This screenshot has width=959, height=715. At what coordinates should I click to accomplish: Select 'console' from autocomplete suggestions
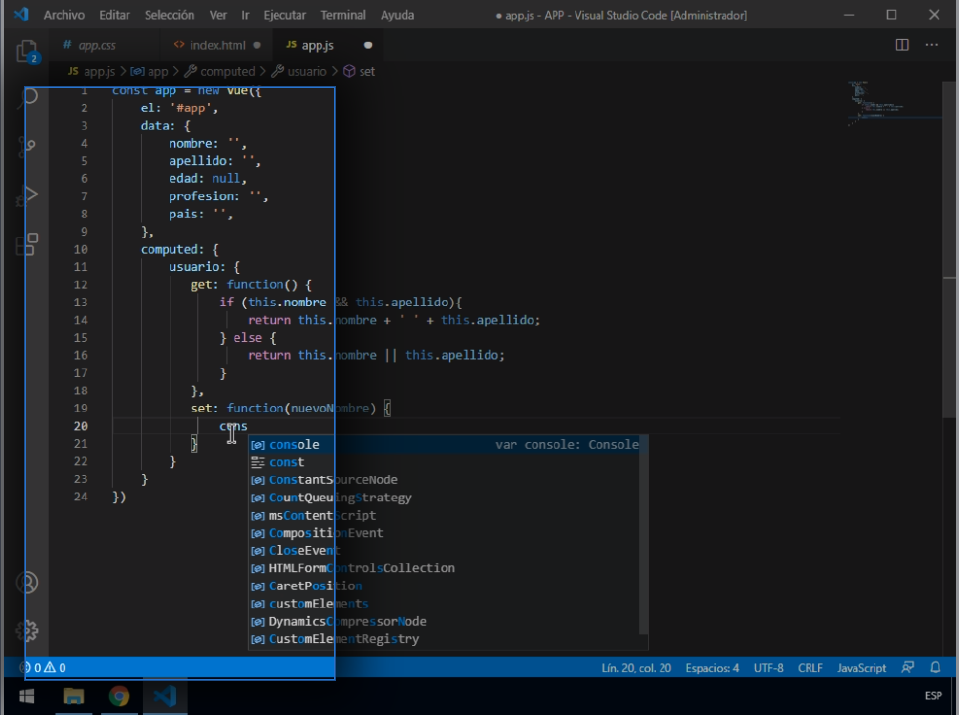click(294, 445)
